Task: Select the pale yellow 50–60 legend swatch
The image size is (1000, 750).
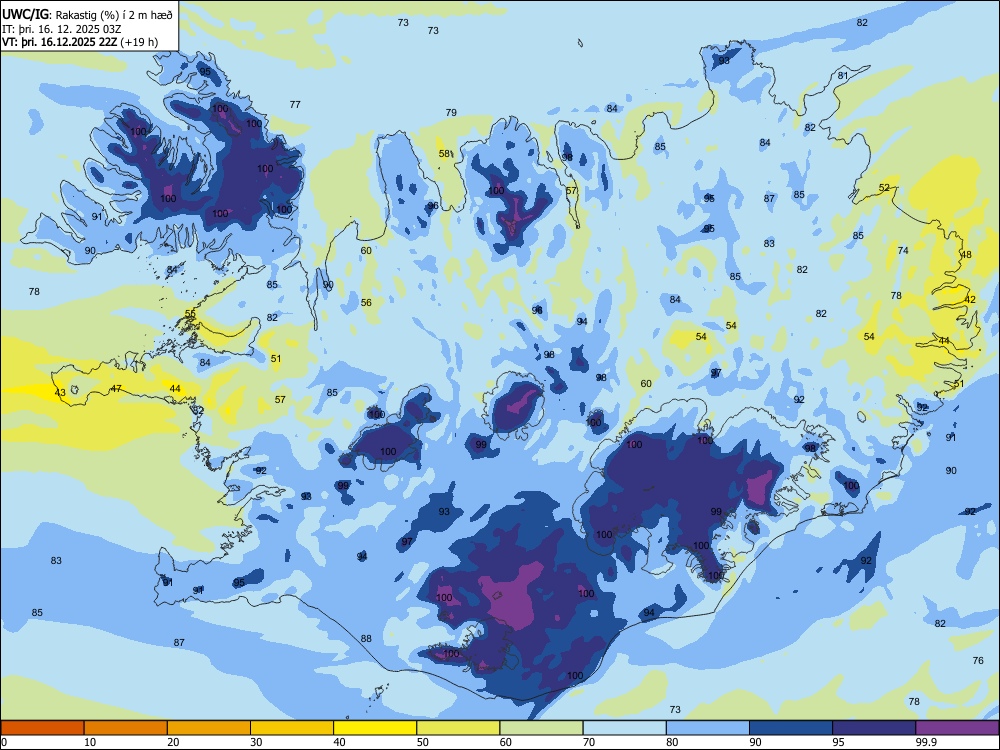Action: (x=458, y=728)
